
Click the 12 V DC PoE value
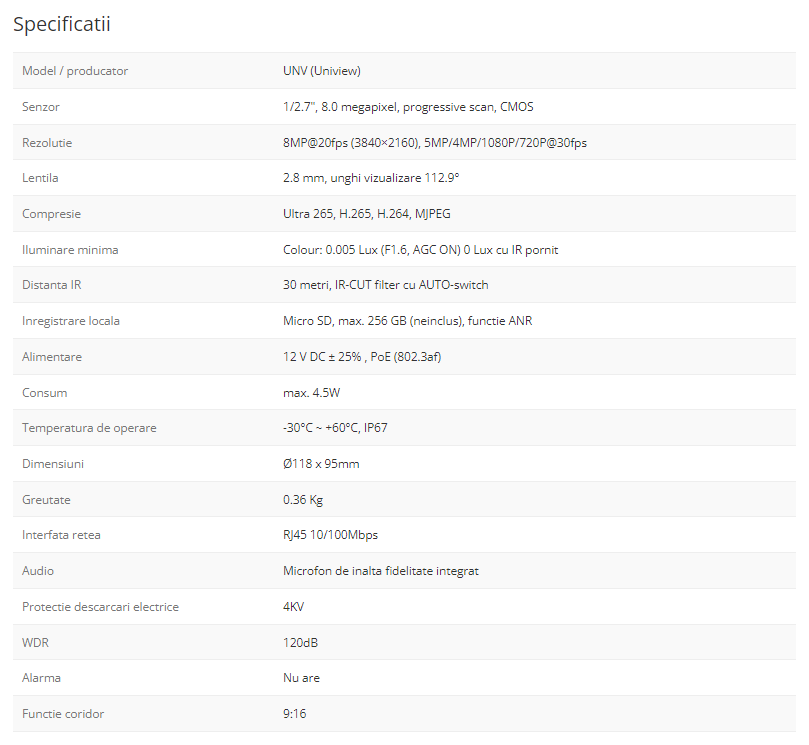(x=362, y=357)
